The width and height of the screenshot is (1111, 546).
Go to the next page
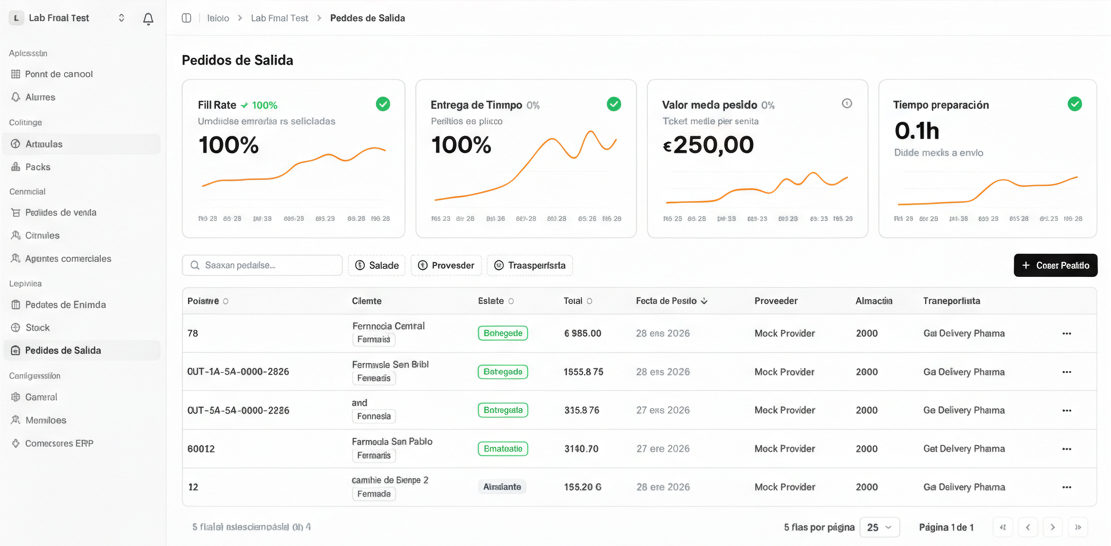click(1053, 527)
